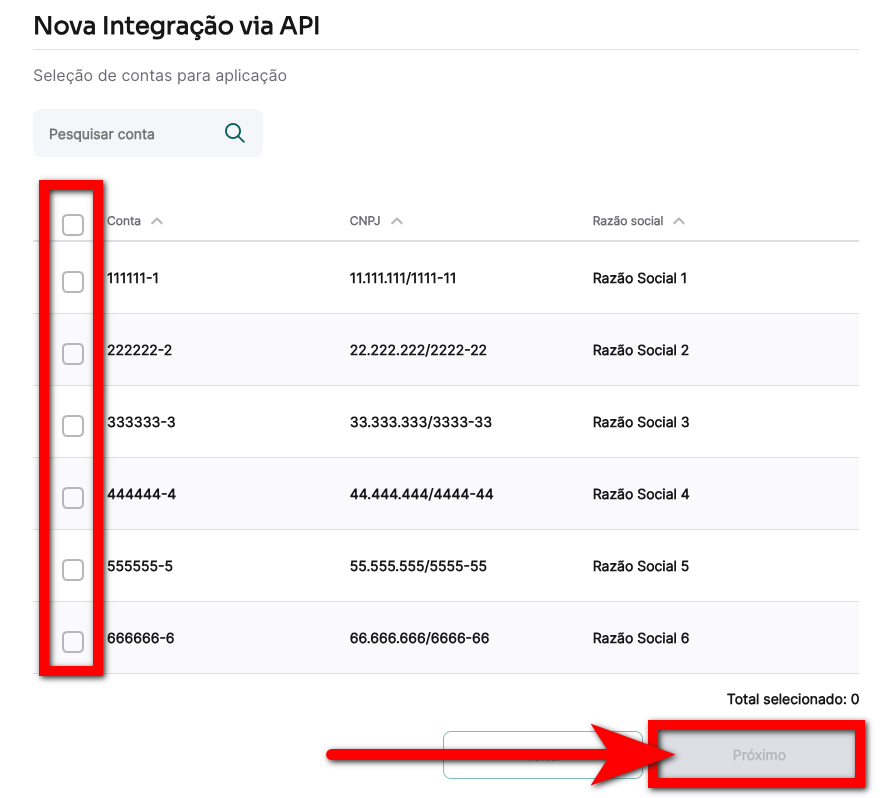Click the Razão social column header label
The image size is (886, 798).
click(x=628, y=221)
